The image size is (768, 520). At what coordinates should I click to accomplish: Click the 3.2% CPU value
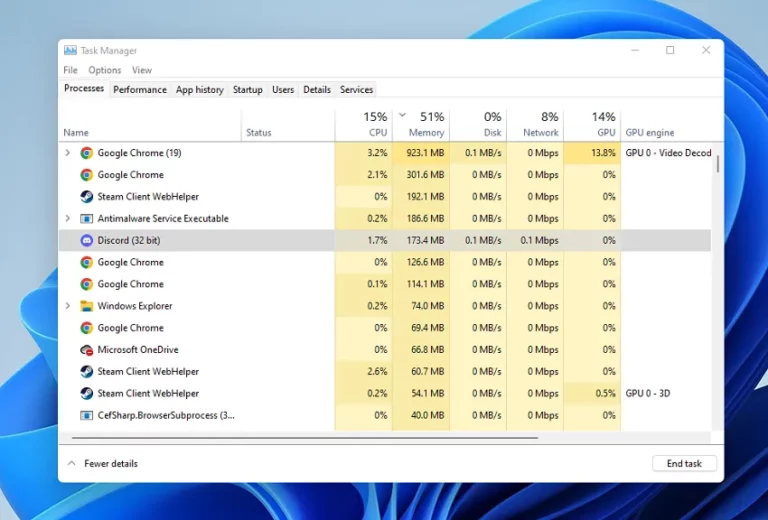377,153
